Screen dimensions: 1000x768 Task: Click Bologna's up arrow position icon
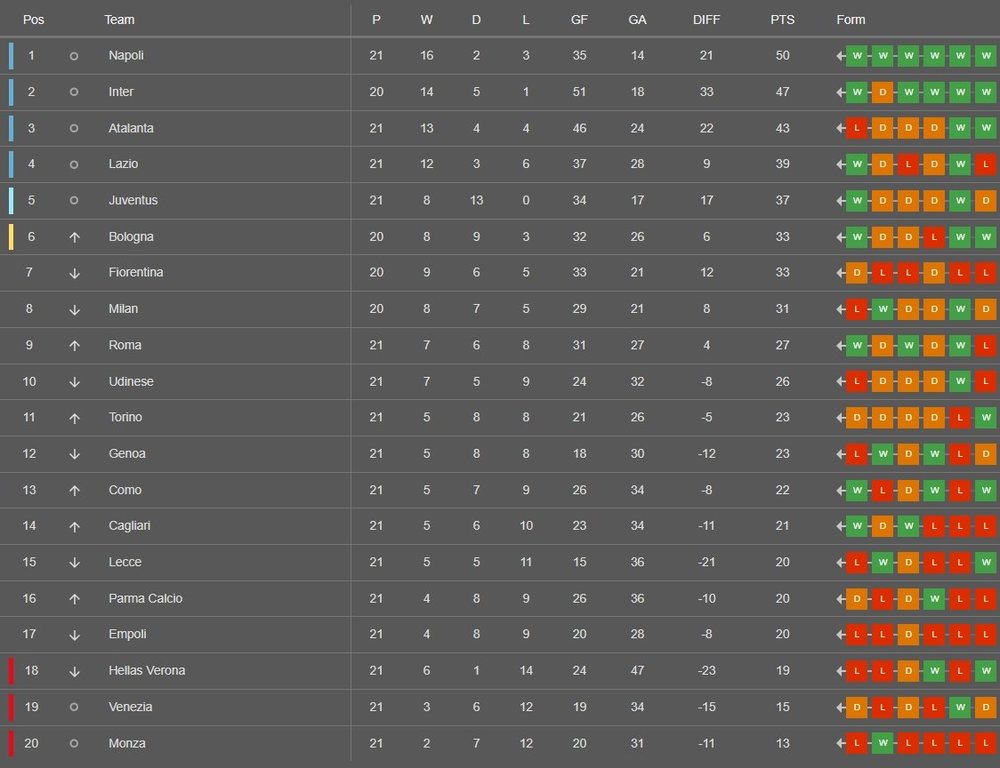pyautogui.click(x=74, y=237)
